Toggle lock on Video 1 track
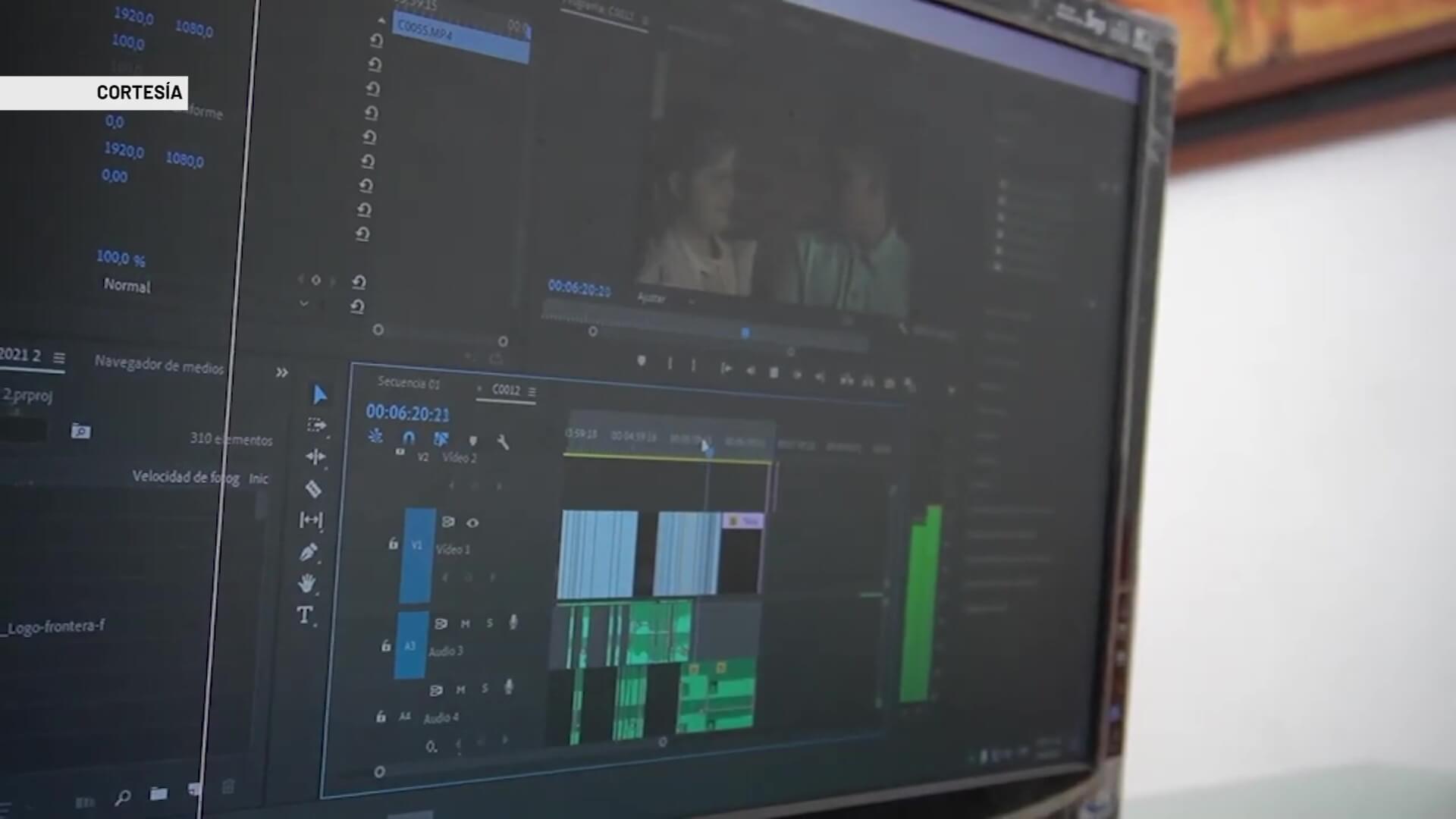This screenshot has width=1456, height=819. (393, 543)
